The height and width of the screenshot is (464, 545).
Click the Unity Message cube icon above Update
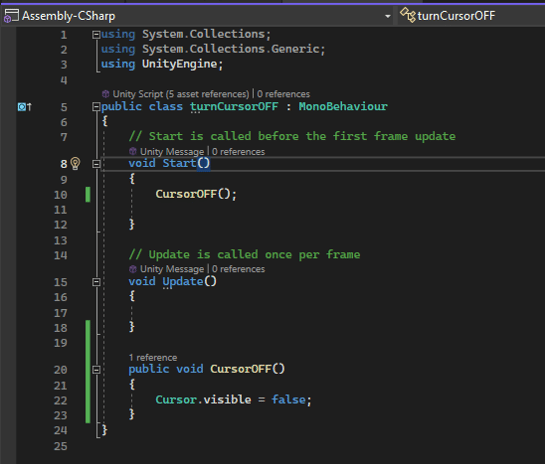pyautogui.click(x=133, y=269)
